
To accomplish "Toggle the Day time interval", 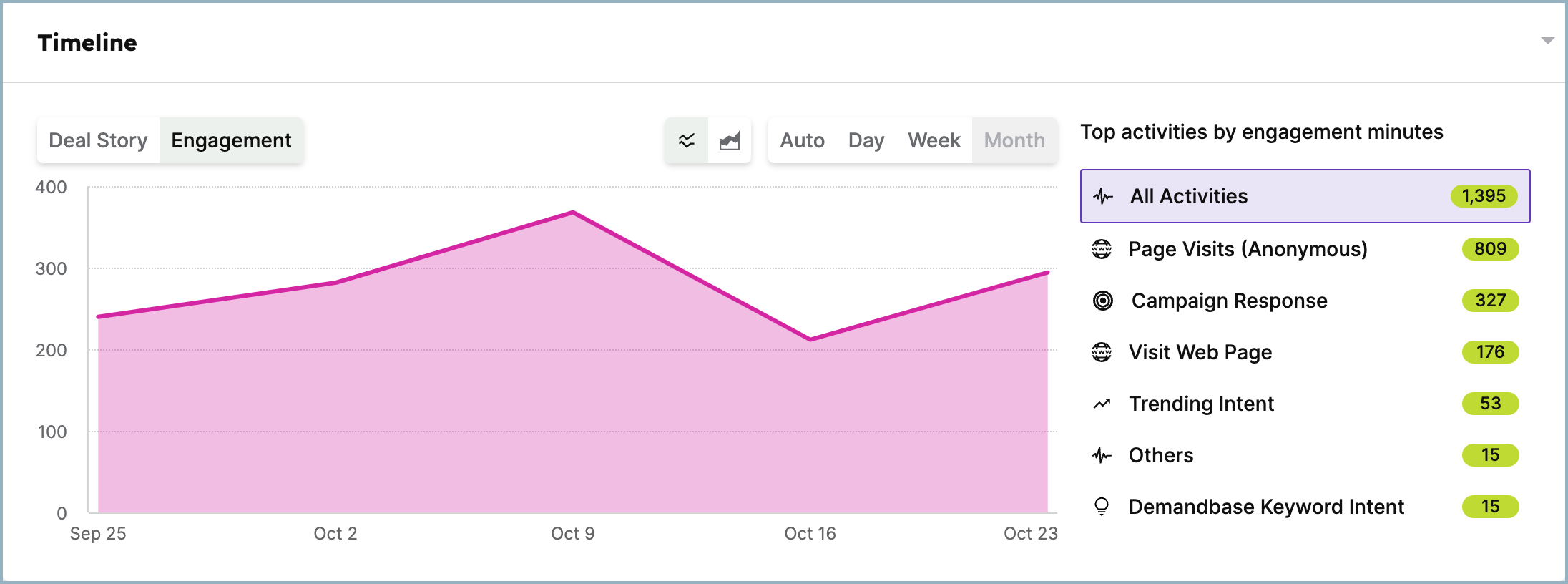I will coord(866,140).
